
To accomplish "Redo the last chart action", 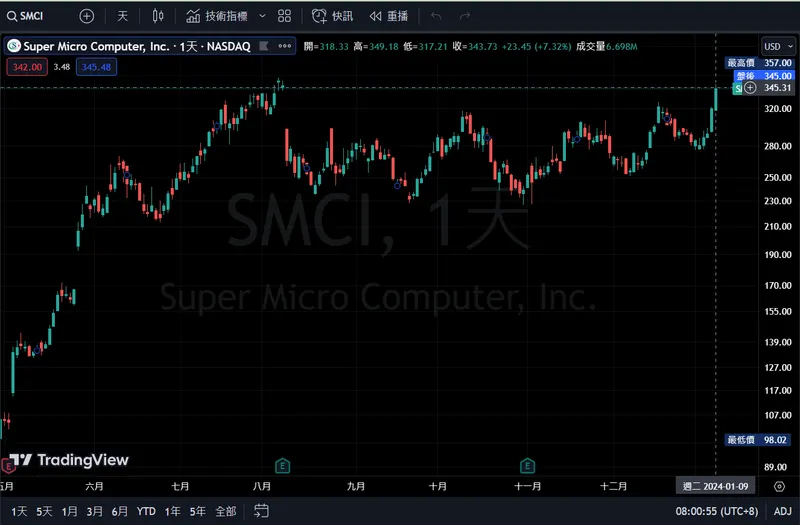I will pyautogui.click(x=464, y=16).
